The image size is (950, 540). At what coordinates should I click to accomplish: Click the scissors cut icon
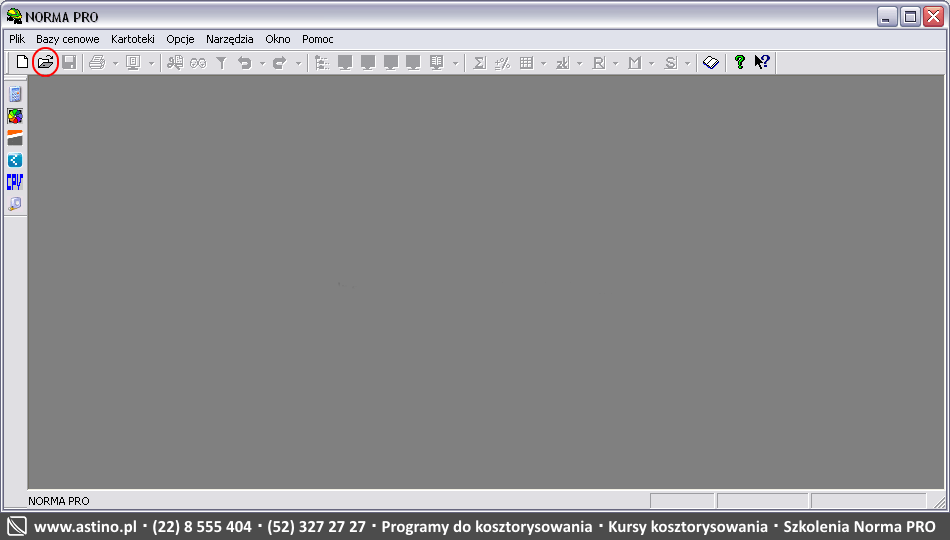tap(175, 62)
